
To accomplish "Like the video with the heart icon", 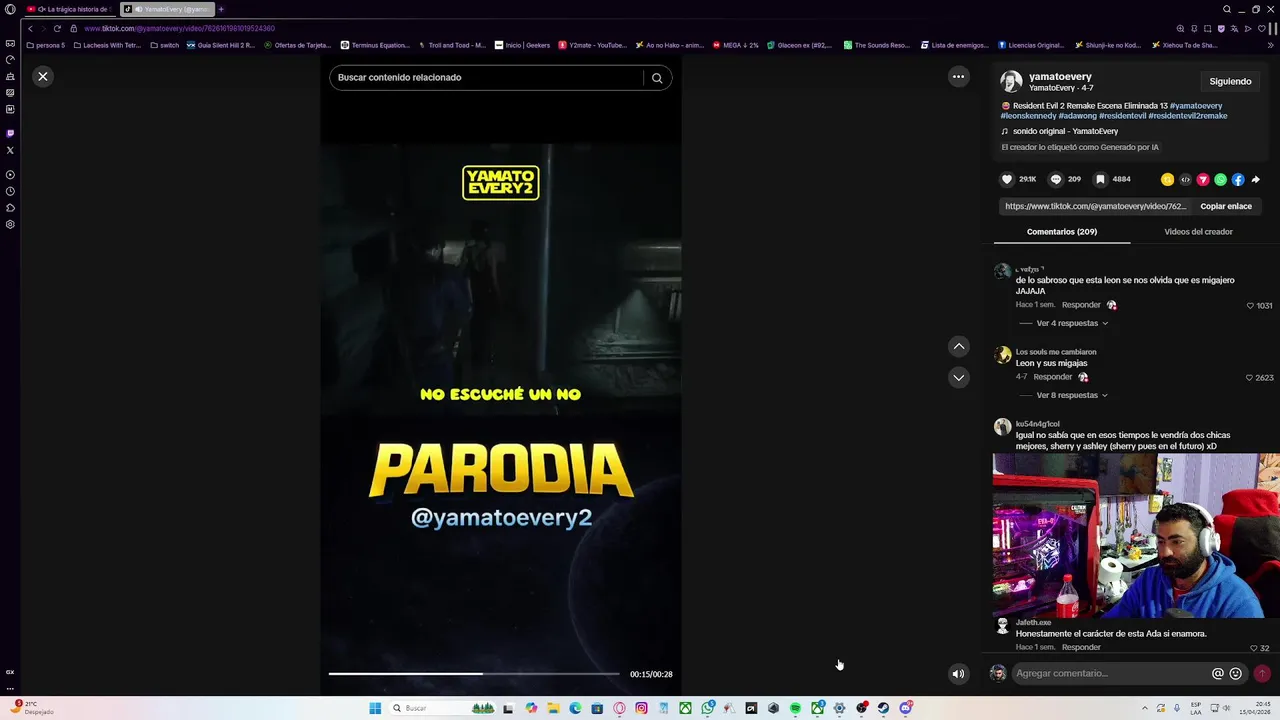I will point(1007,179).
